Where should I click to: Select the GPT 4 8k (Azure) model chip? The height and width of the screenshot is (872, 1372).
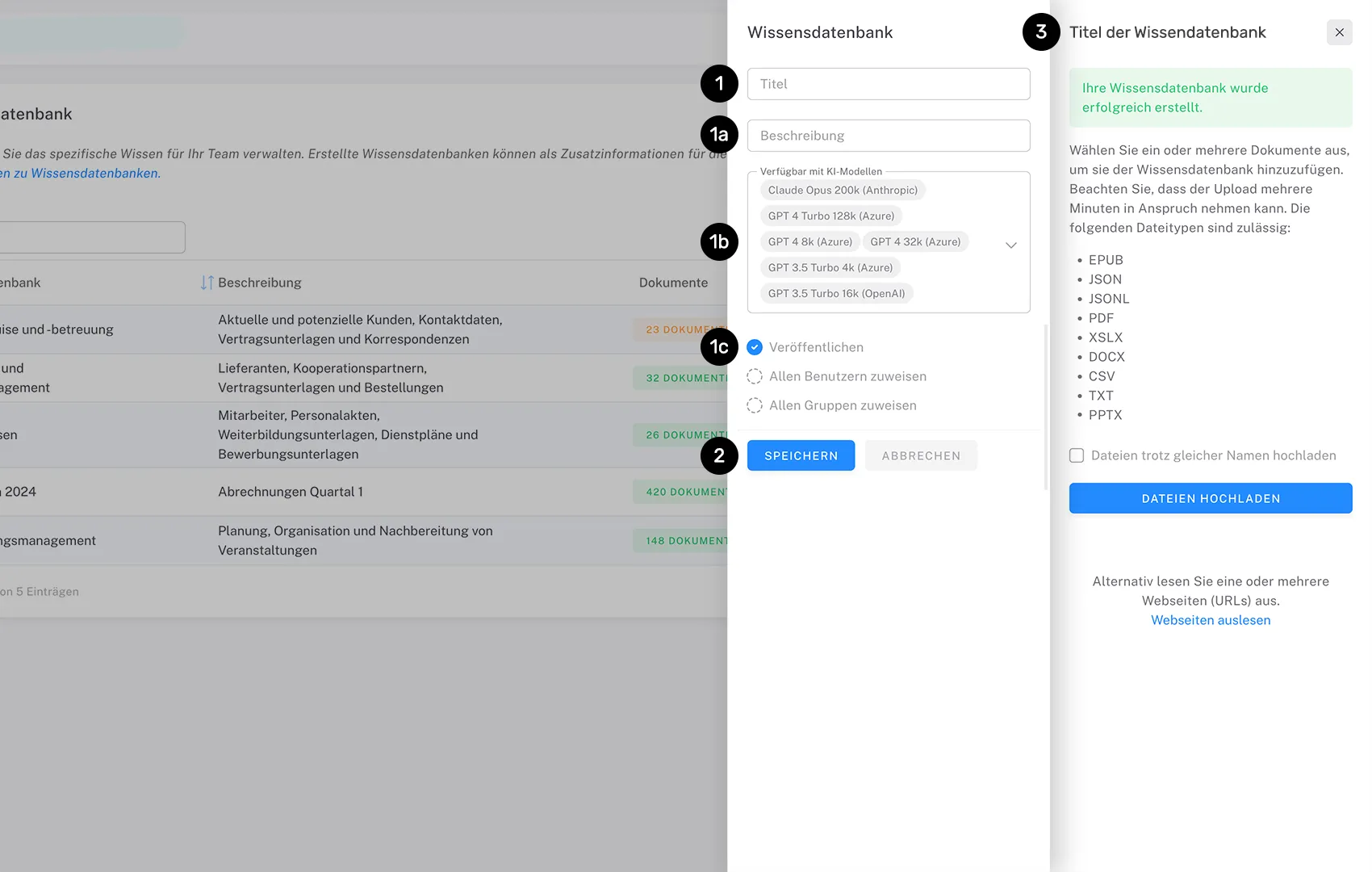809,241
